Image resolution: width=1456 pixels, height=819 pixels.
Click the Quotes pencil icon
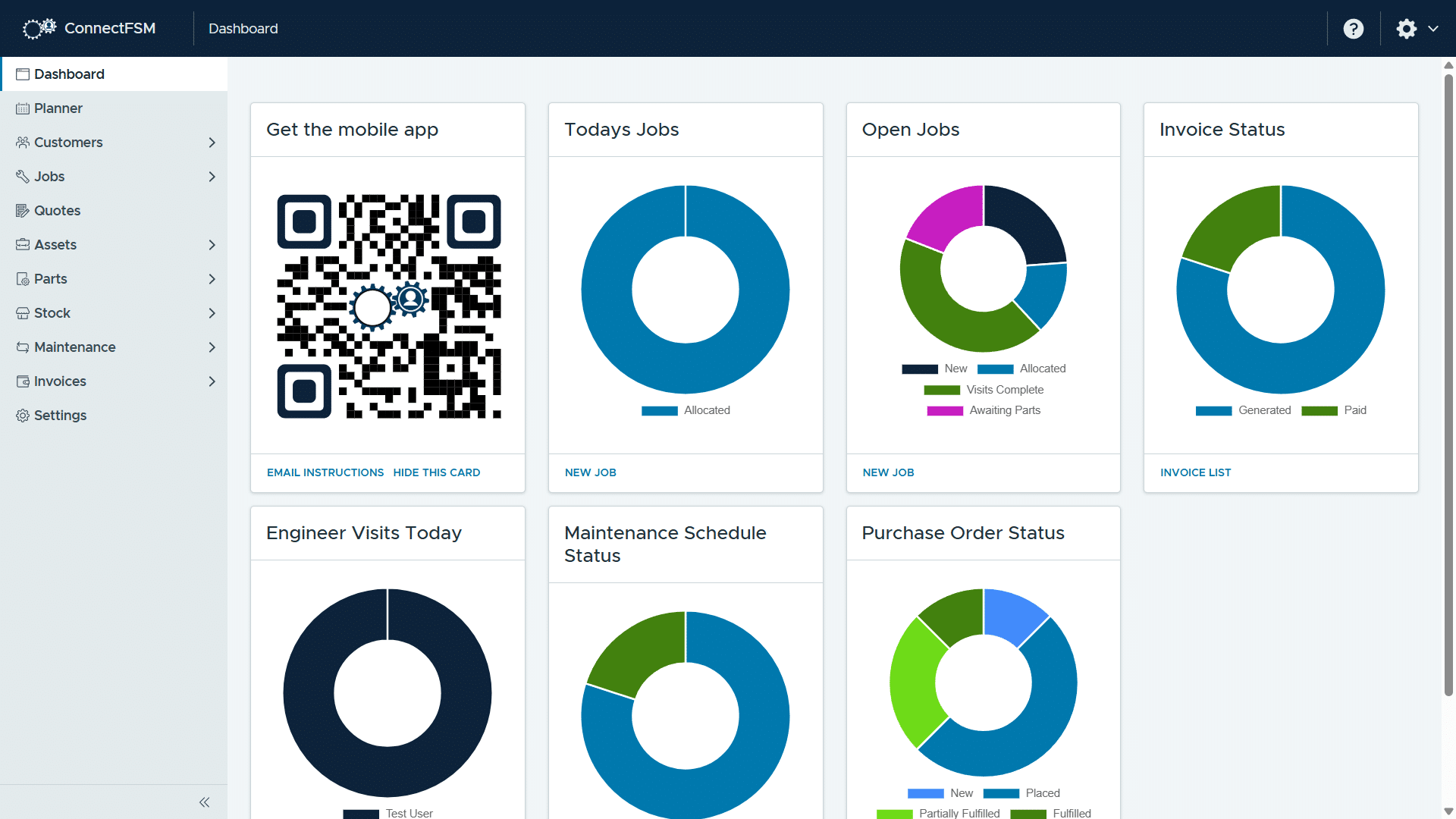pos(23,211)
